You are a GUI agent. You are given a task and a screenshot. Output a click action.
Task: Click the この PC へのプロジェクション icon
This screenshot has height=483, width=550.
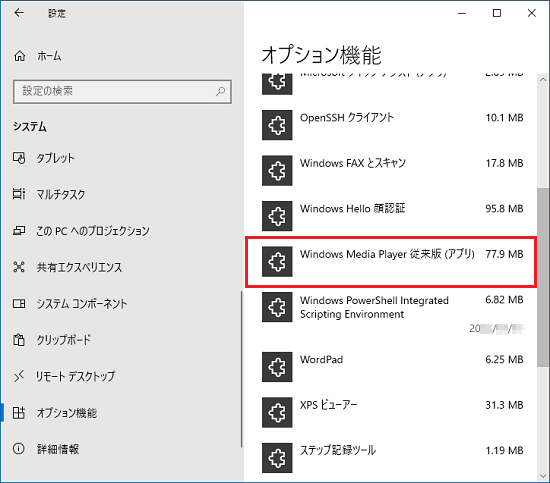click(x=19, y=230)
